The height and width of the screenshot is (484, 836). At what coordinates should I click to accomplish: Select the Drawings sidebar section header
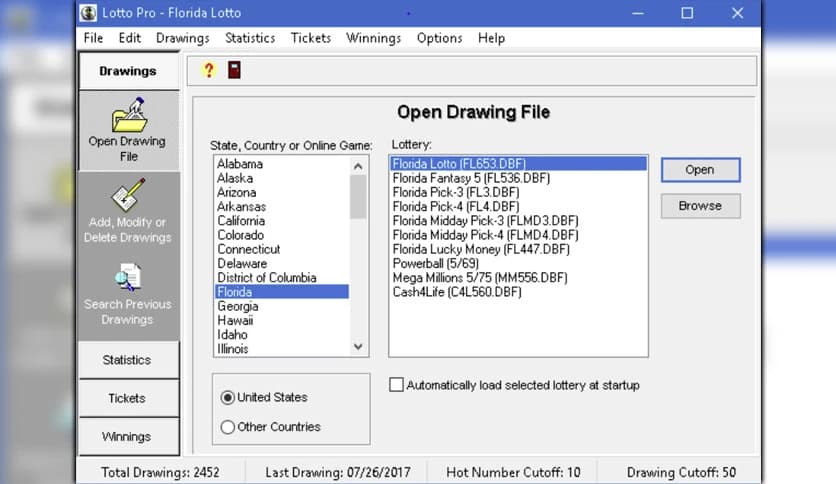click(128, 71)
